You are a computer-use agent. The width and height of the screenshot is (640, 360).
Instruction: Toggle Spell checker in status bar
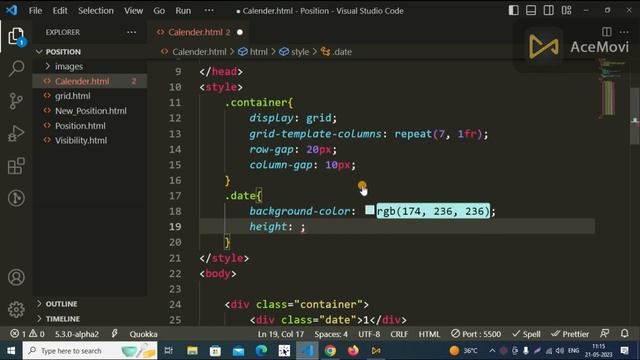pos(527,334)
